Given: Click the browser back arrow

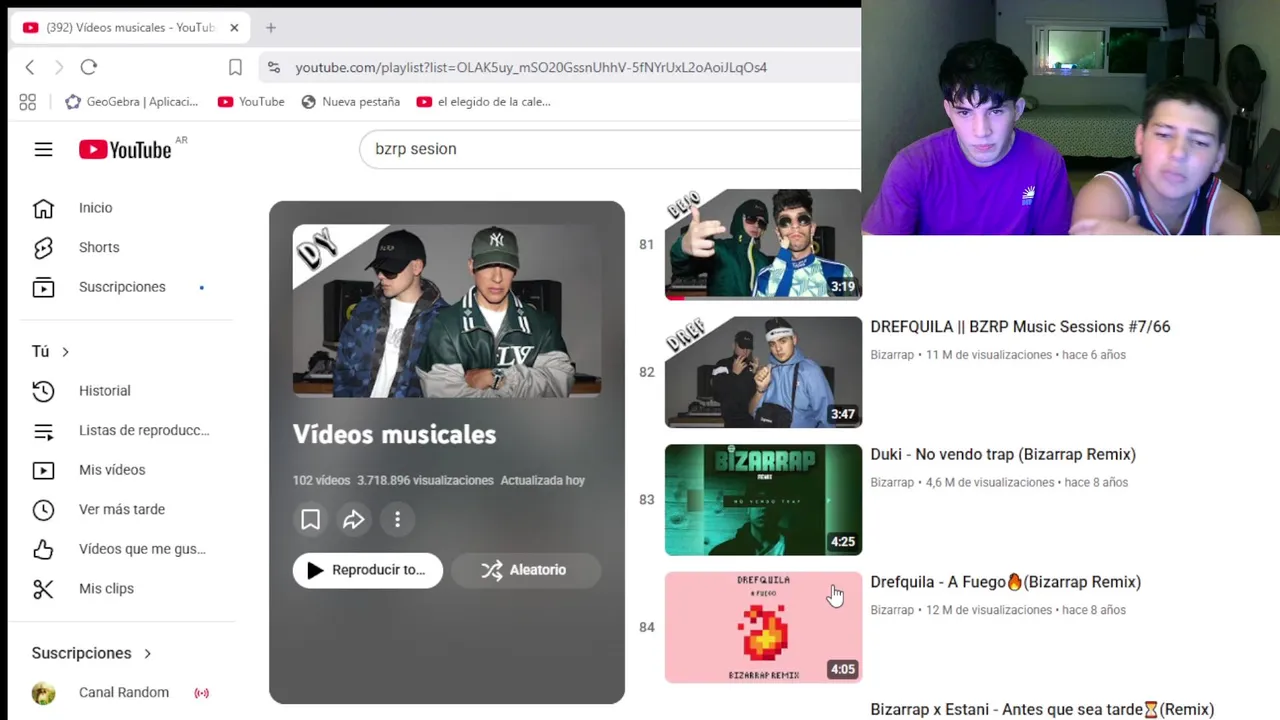Looking at the screenshot, I should point(30,67).
